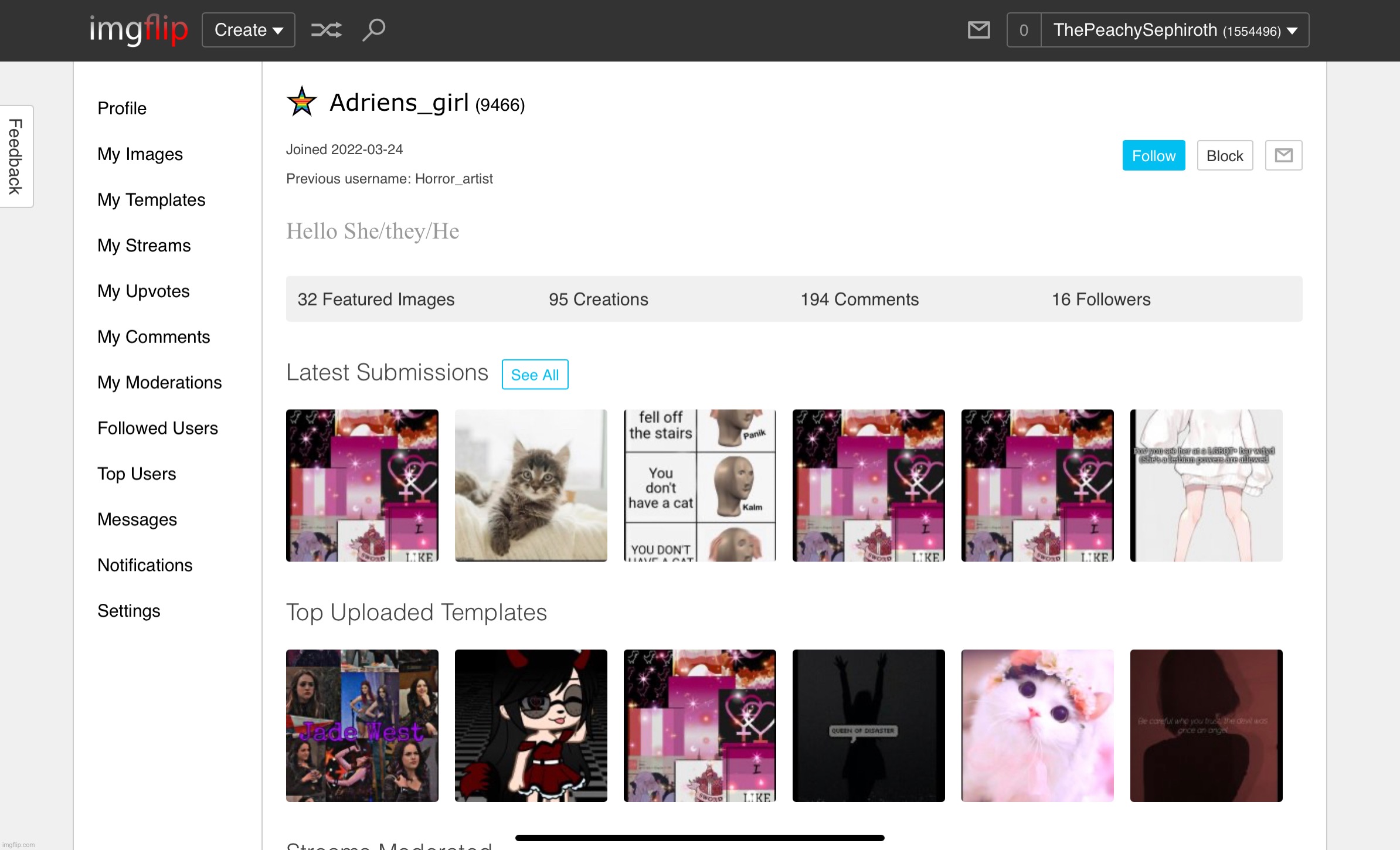The image size is (1400, 850).
Task: Open the Panik Kalm meme thumbnail
Action: 700,485
